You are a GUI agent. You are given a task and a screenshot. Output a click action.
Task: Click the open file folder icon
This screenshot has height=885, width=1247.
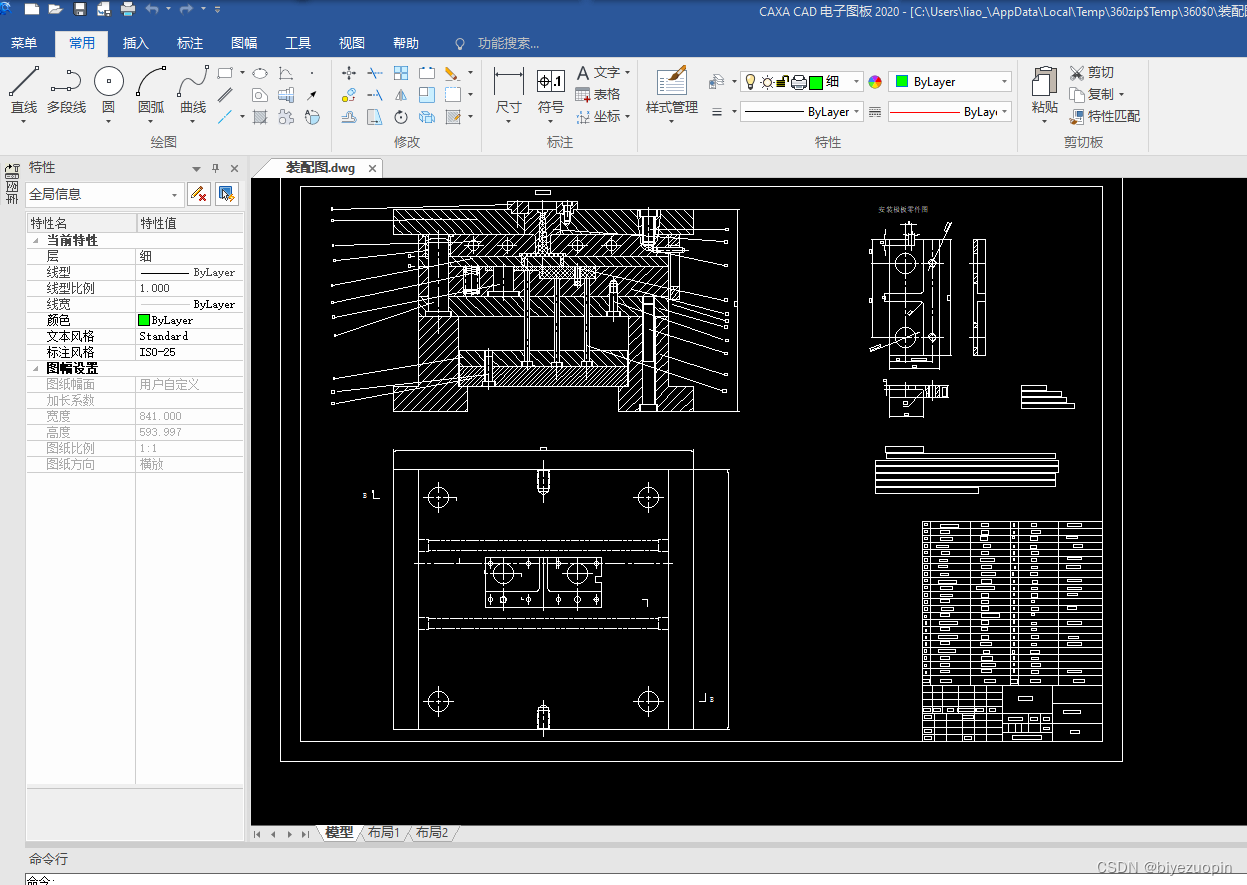pyautogui.click(x=55, y=9)
